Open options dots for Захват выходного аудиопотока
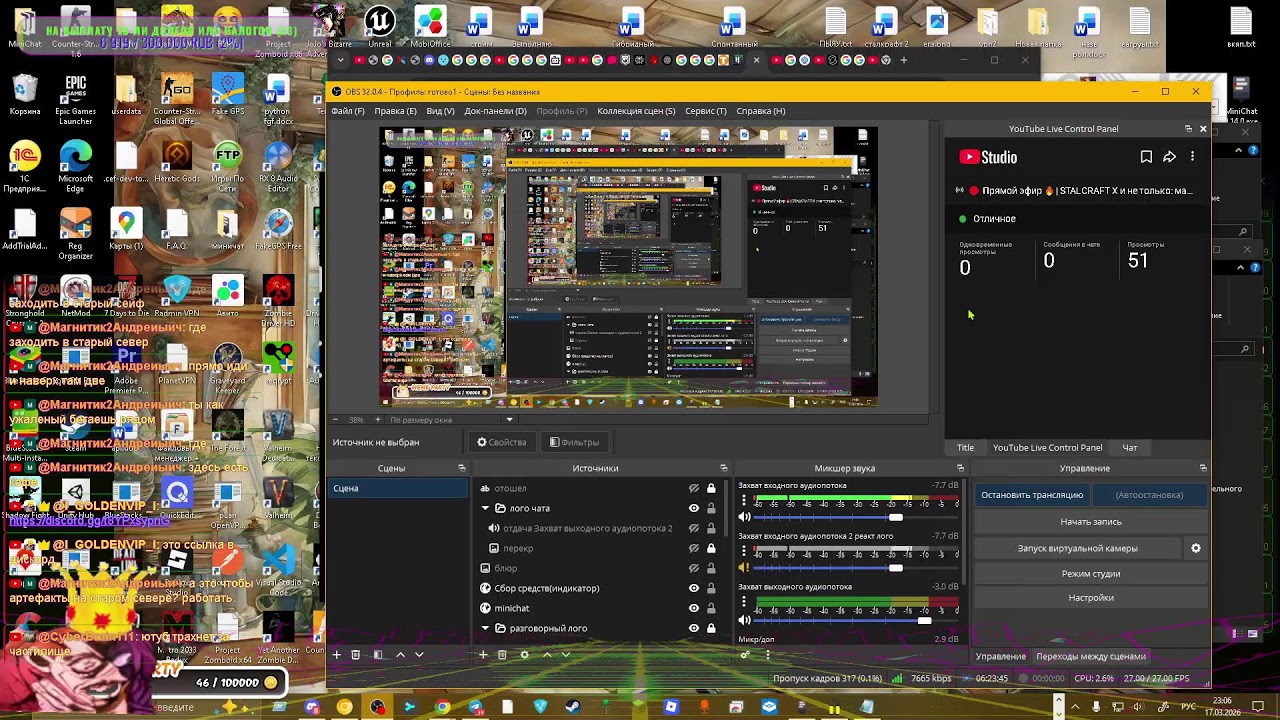Screen dimensions: 1280x720 coord(743,603)
